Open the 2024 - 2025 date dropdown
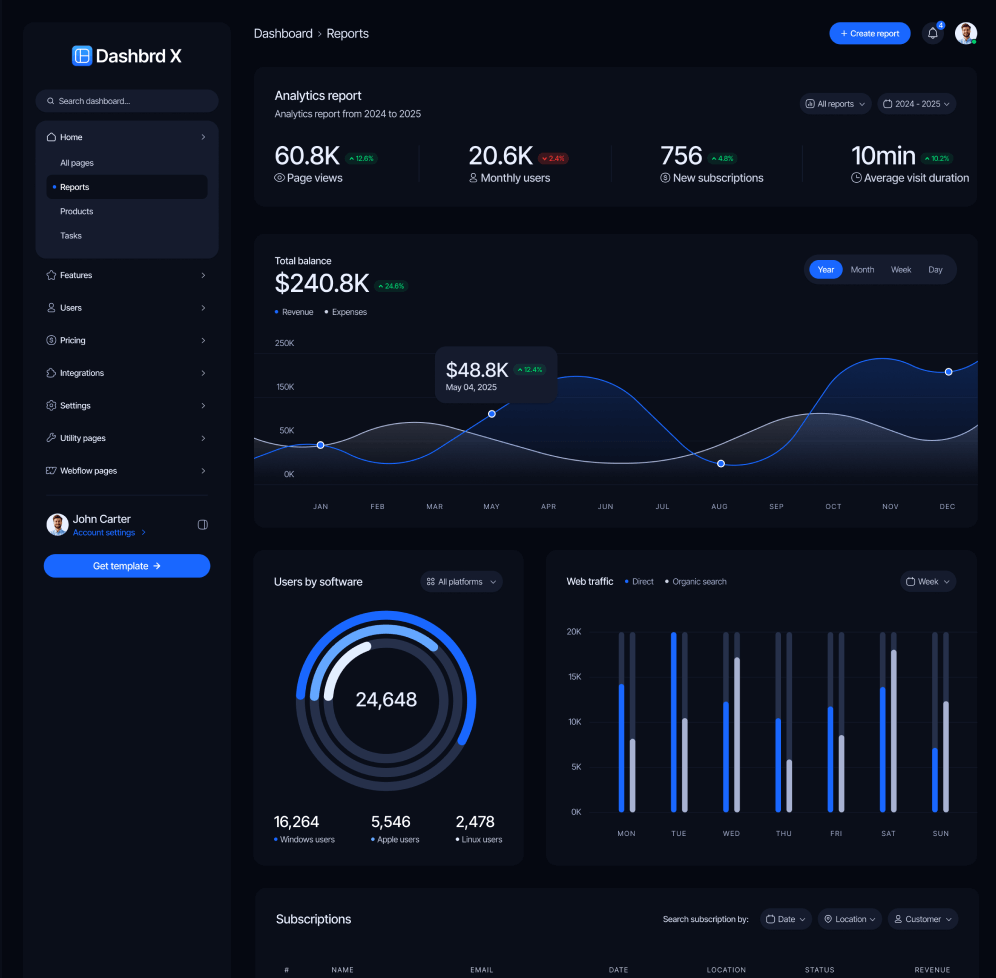This screenshot has height=978, width=996. (x=916, y=103)
